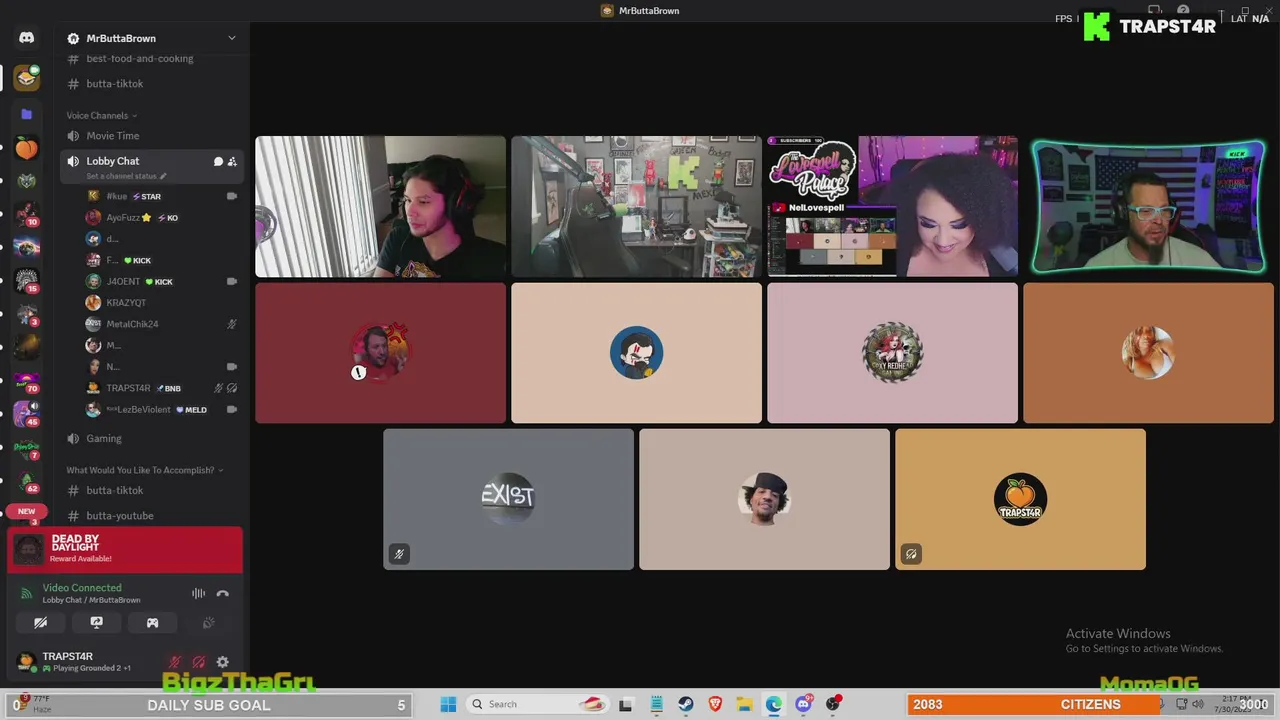Image resolution: width=1280 pixels, height=720 pixels.
Task: Open server icon with 7 notifications badge
Action: pyautogui.click(x=27, y=448)
